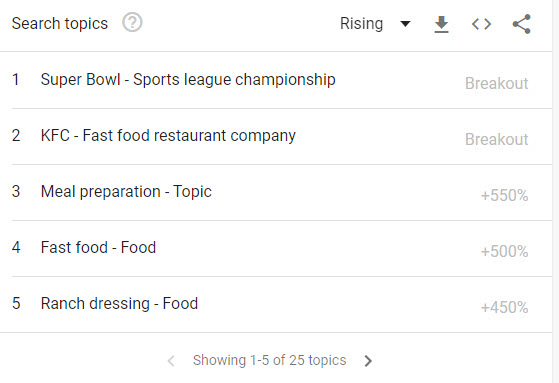Expand the Rising dropdown arrow
The image size is (559, 383).
coord(405,24)
